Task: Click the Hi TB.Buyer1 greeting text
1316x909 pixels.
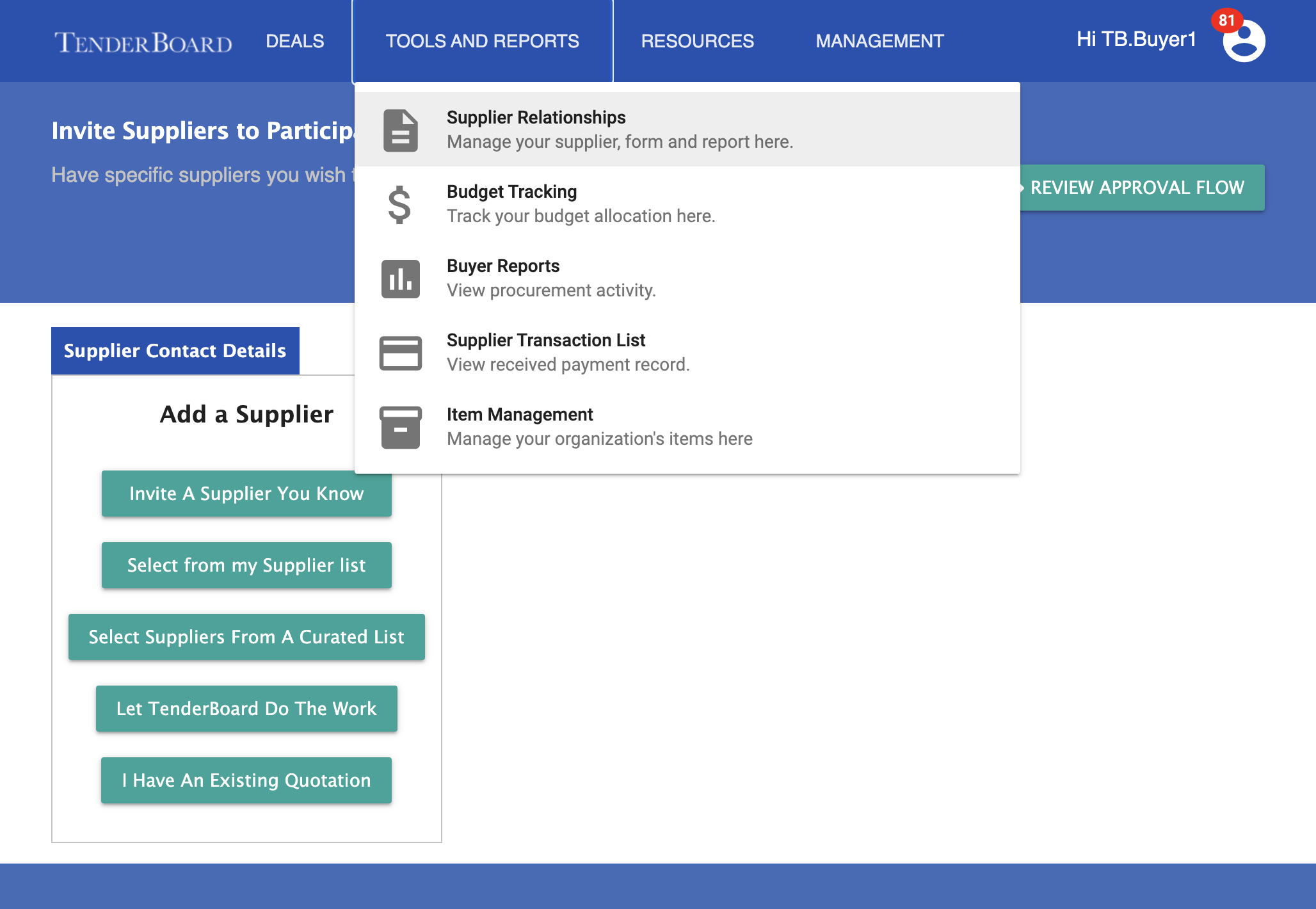Action: tap(1136, 39)
